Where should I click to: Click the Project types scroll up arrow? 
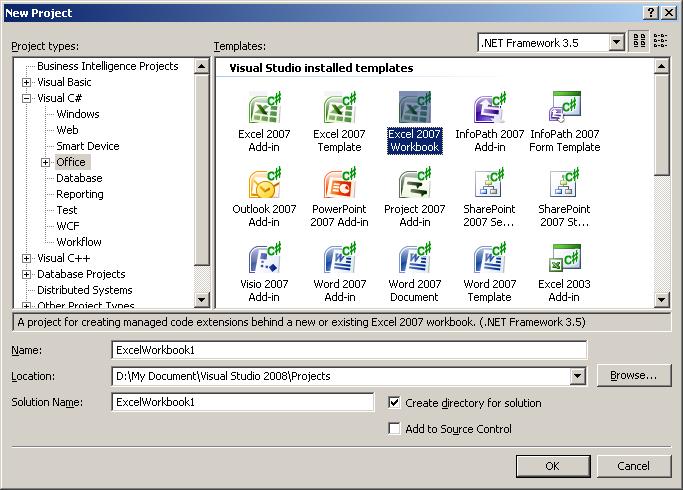[x=202, y=67]
